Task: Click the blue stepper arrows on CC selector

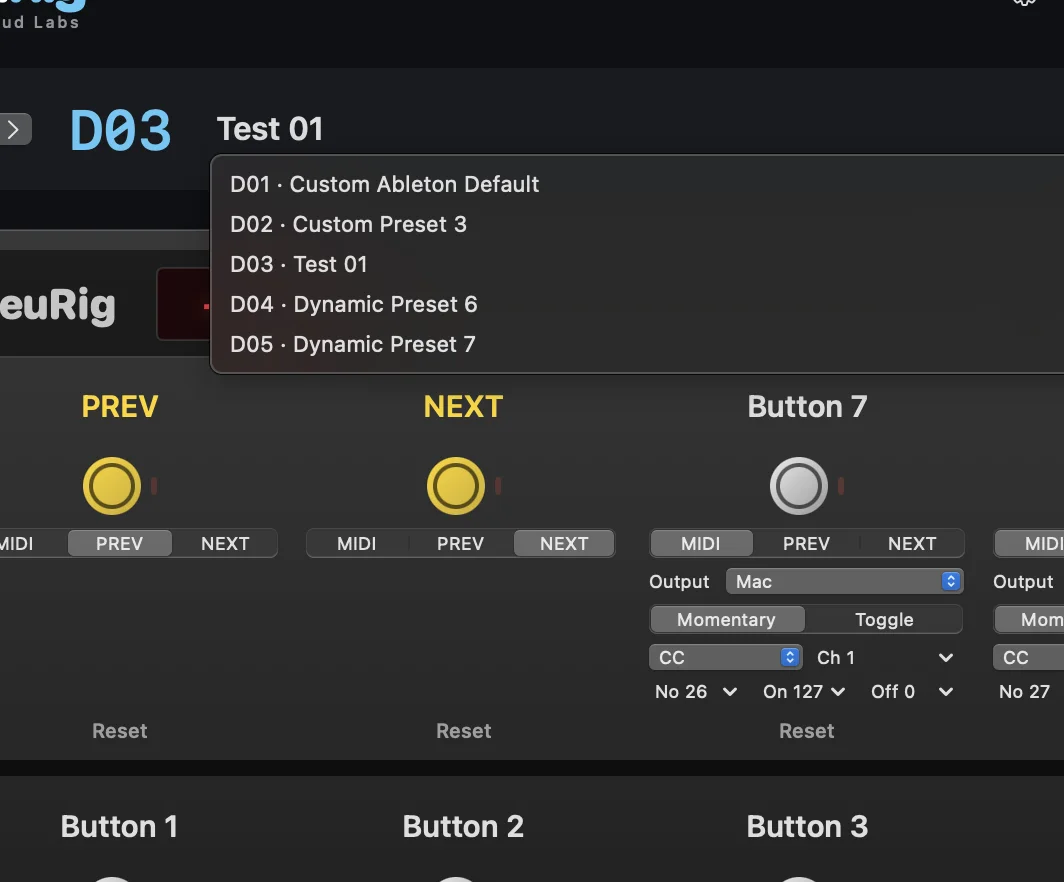Action: [x=789, y=657]
